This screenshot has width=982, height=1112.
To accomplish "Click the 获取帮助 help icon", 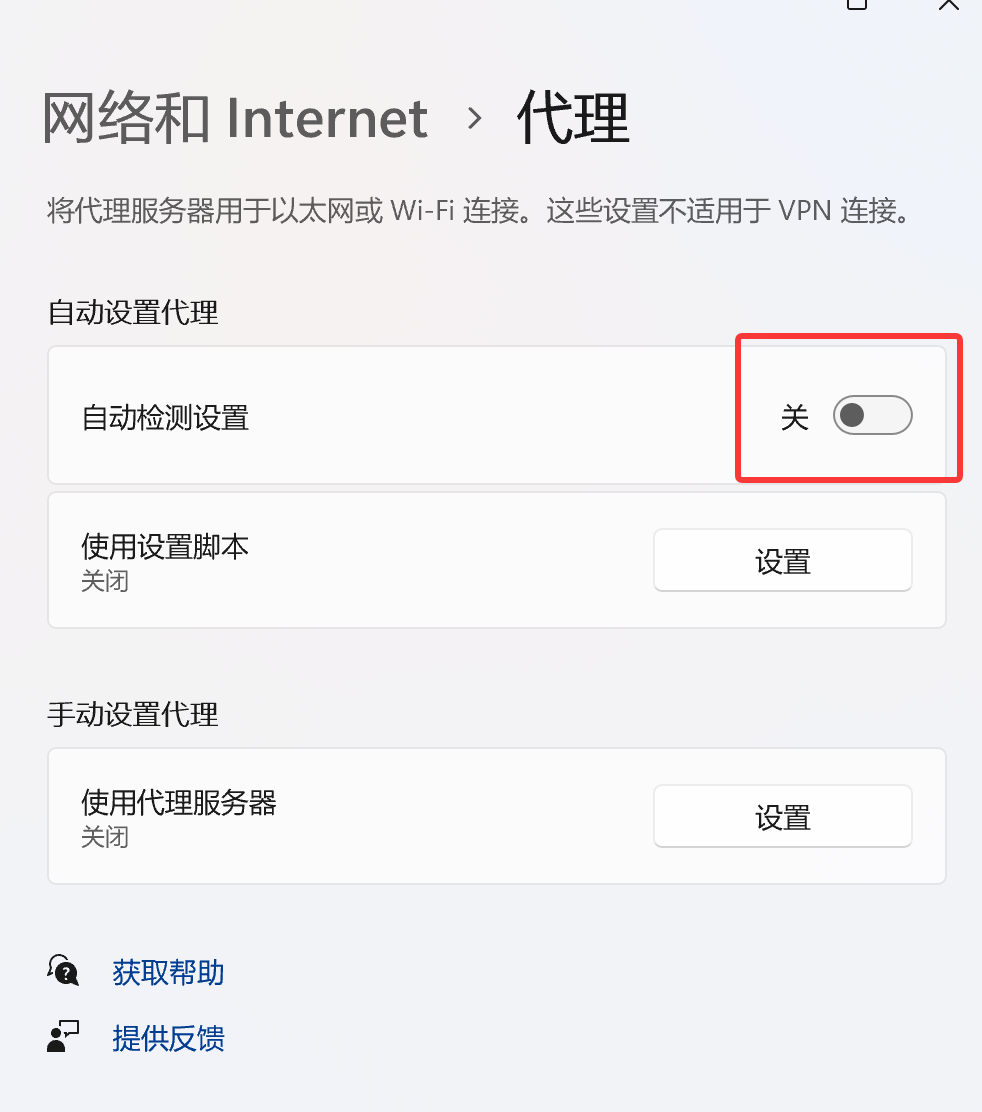I will click(x=62, y=971).
